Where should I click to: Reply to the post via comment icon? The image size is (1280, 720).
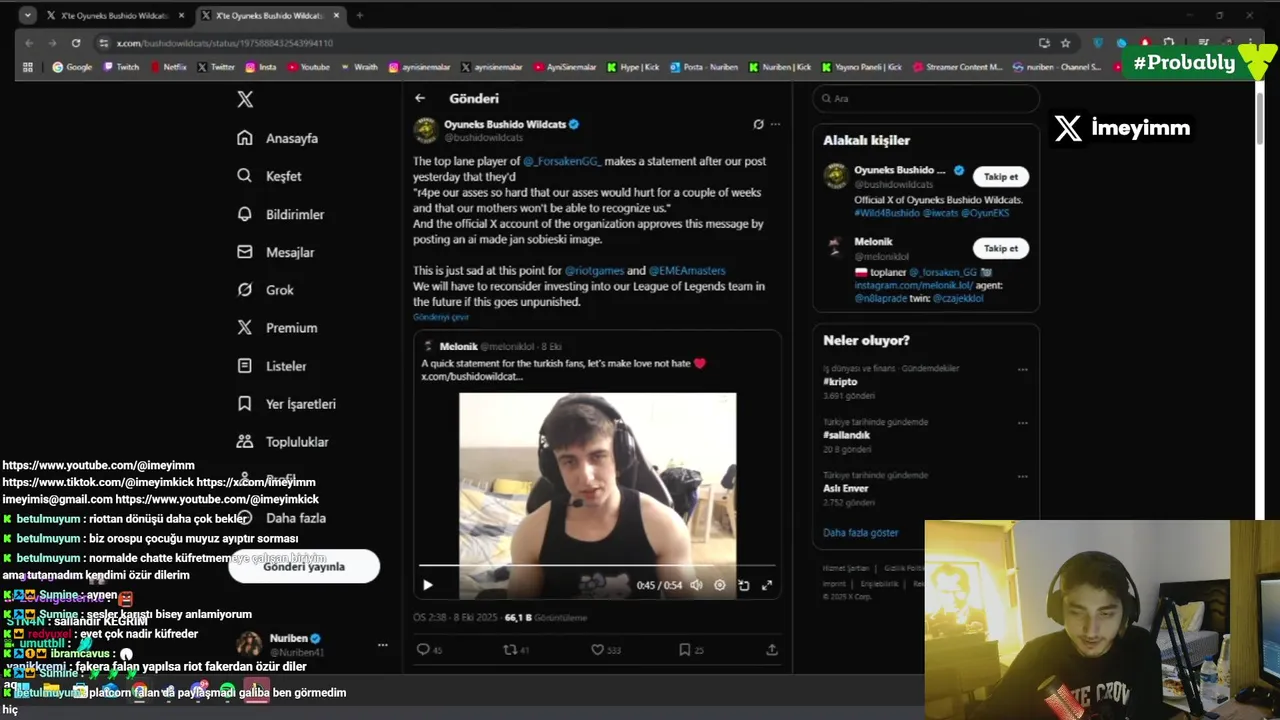pos(423,650)
